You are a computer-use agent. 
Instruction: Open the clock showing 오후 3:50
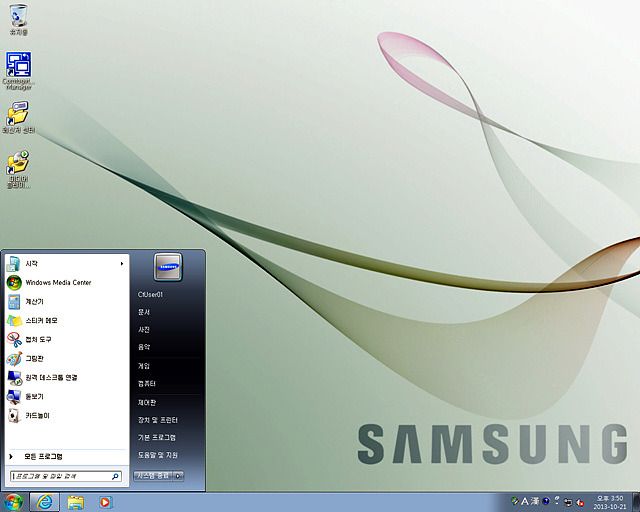pos(610,502)
